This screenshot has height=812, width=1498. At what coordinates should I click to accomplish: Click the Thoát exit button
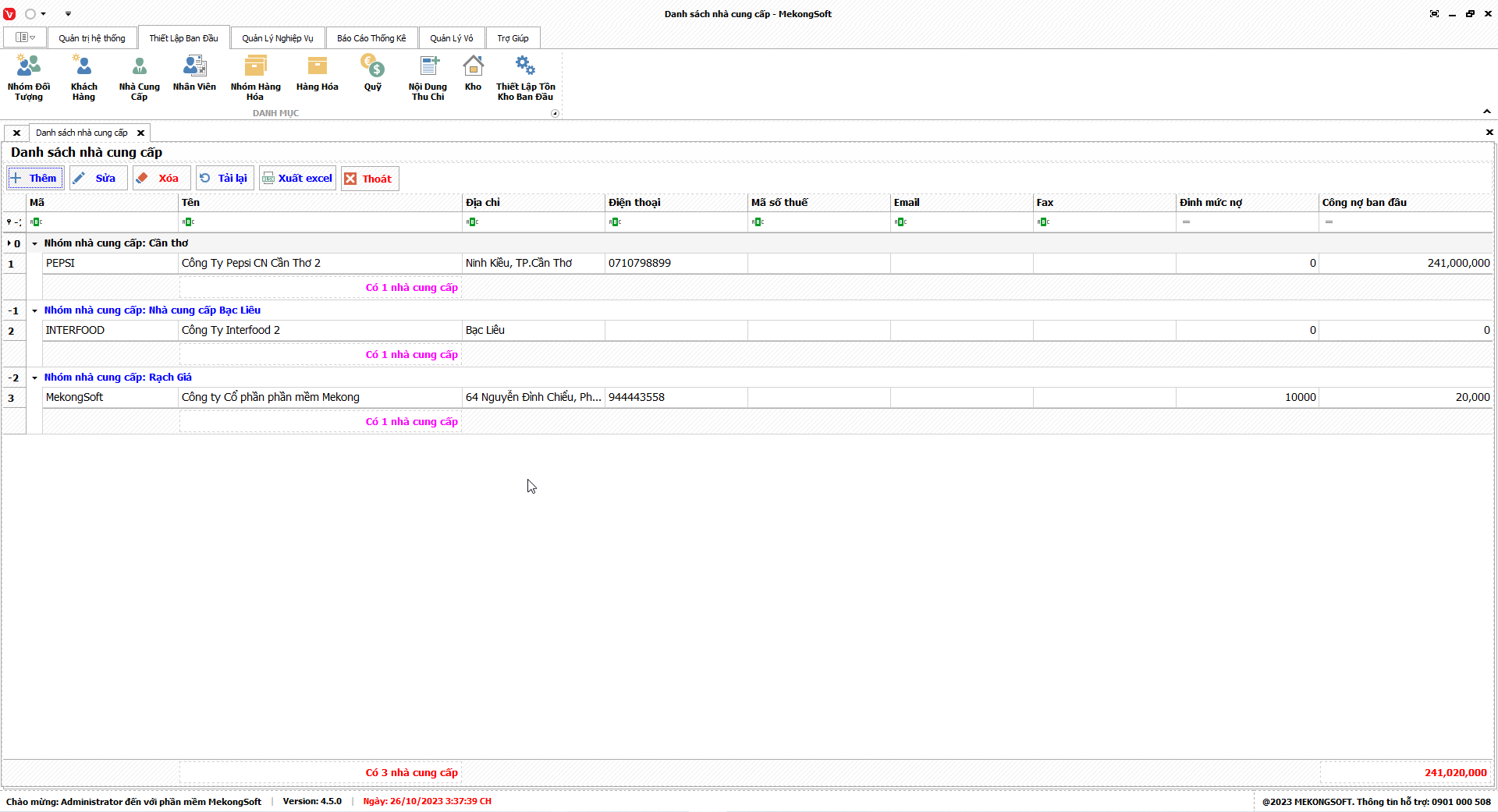[370, 179]
